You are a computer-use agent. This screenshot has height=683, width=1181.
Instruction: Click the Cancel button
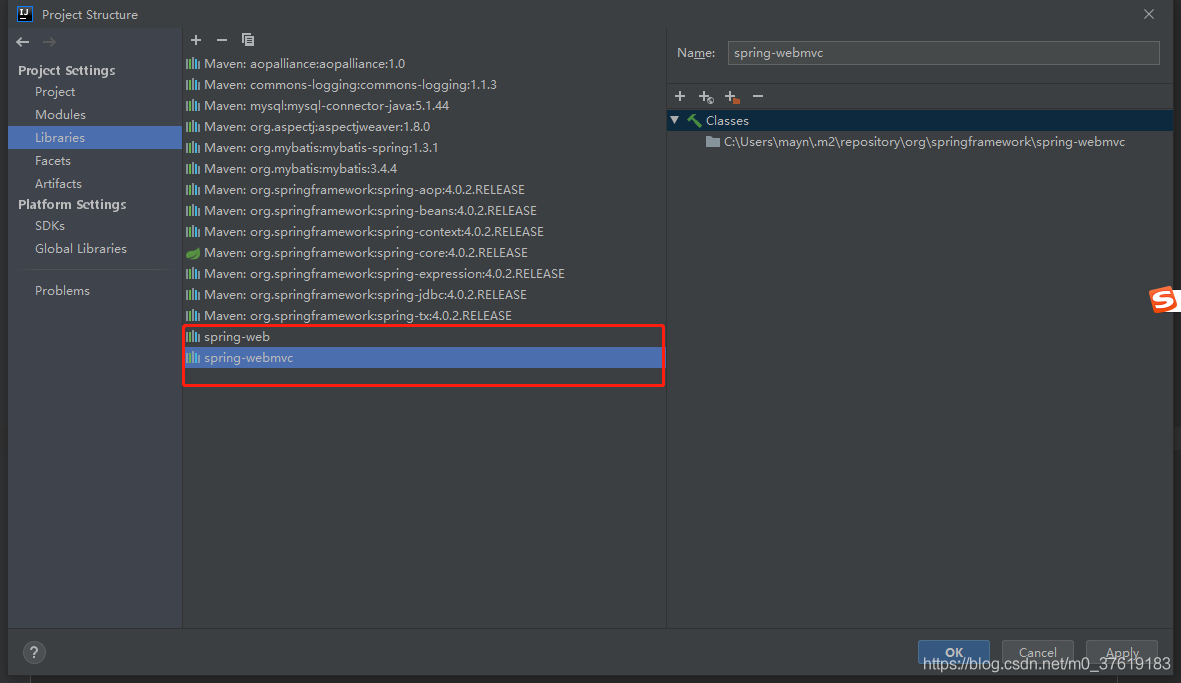pos(1037,652)
